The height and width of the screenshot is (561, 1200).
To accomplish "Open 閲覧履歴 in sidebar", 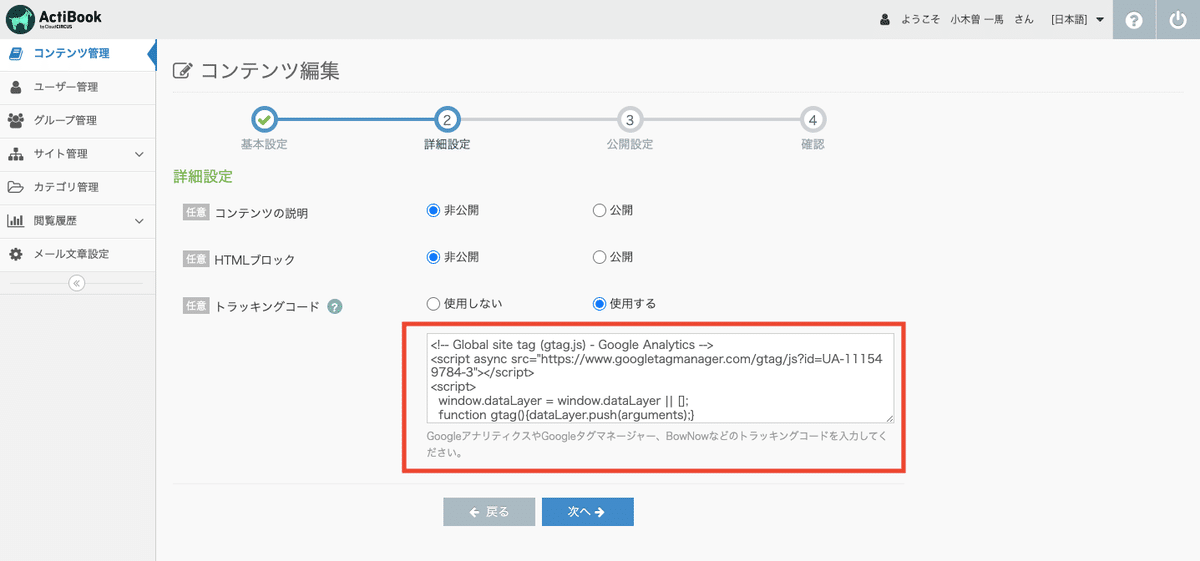I will pyautogui.click(x=78, y=221).
